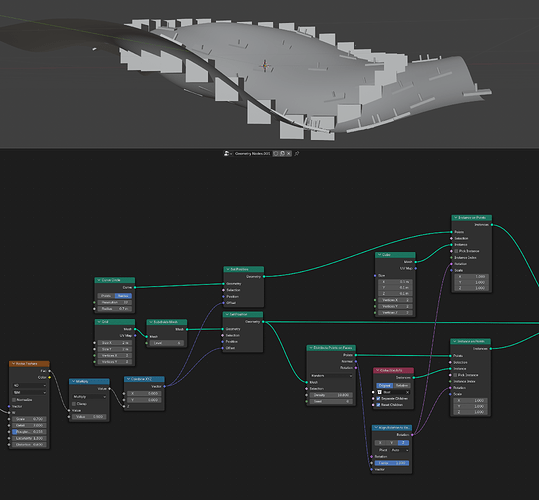Click the Cube Size Y field
This screenshot has height=500, width=539.
coord(395,288)
